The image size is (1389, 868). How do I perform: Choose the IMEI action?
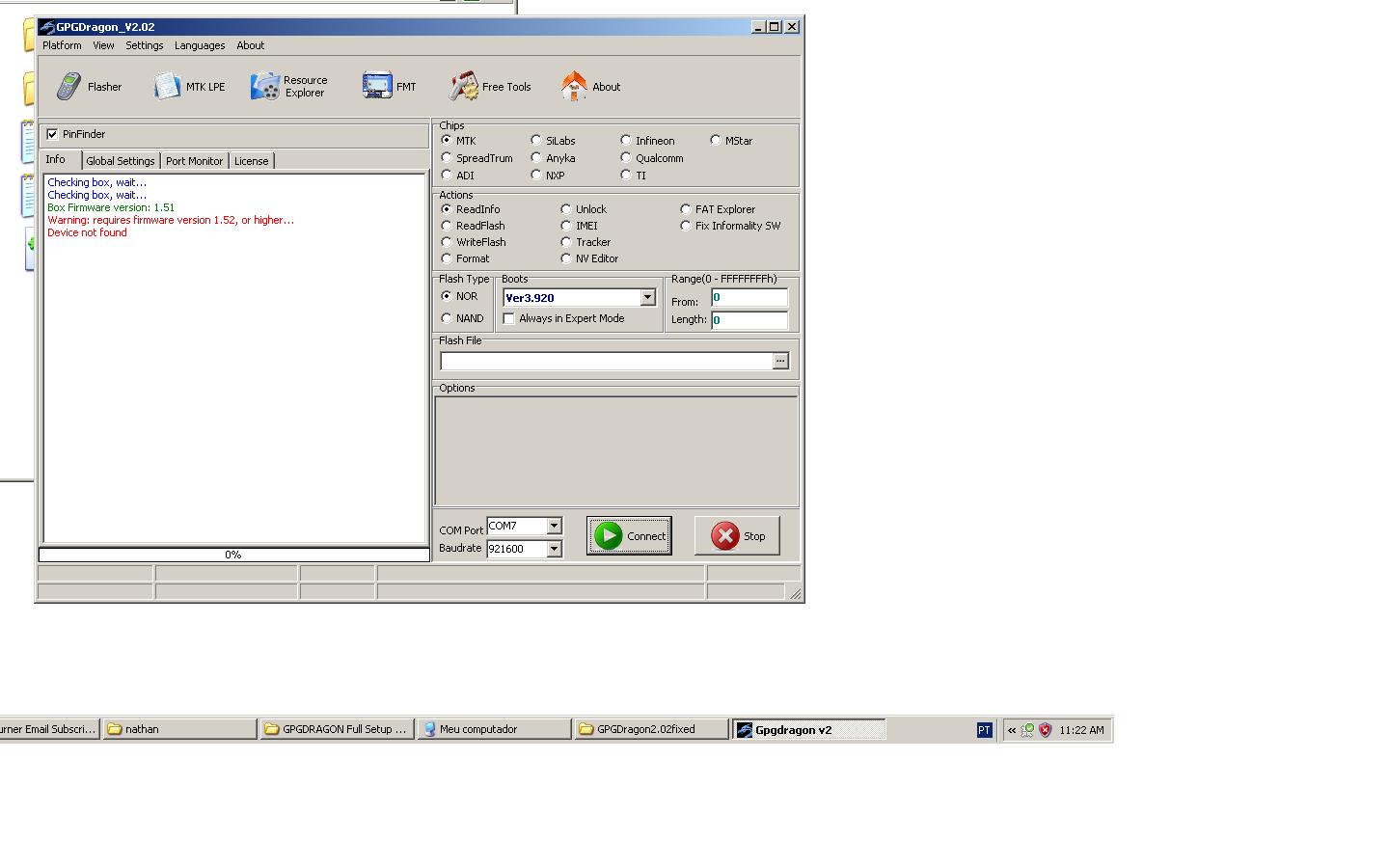pyautogui.click(x=566, y=226)
